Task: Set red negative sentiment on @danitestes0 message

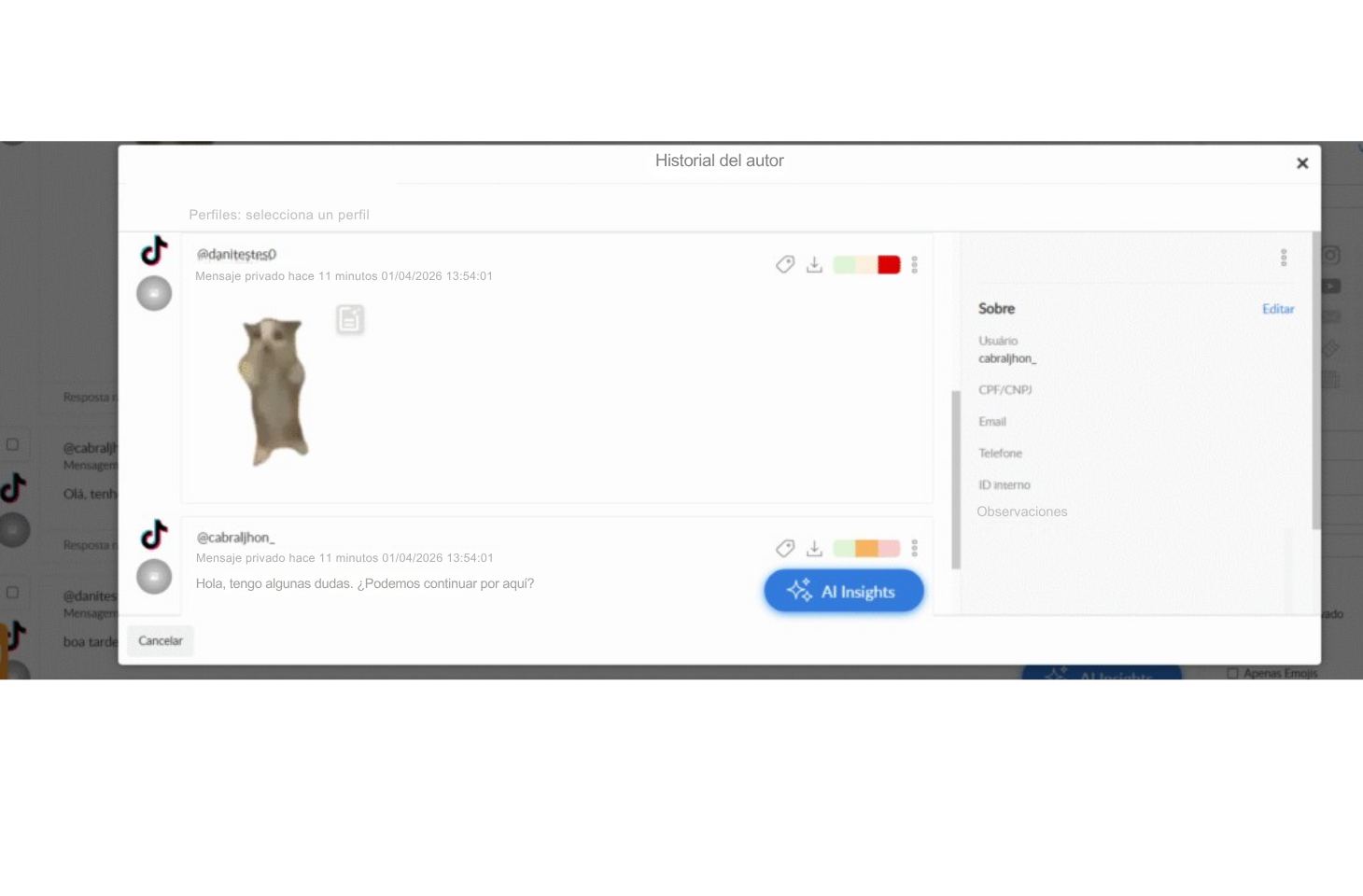Action: pos(889,265)
